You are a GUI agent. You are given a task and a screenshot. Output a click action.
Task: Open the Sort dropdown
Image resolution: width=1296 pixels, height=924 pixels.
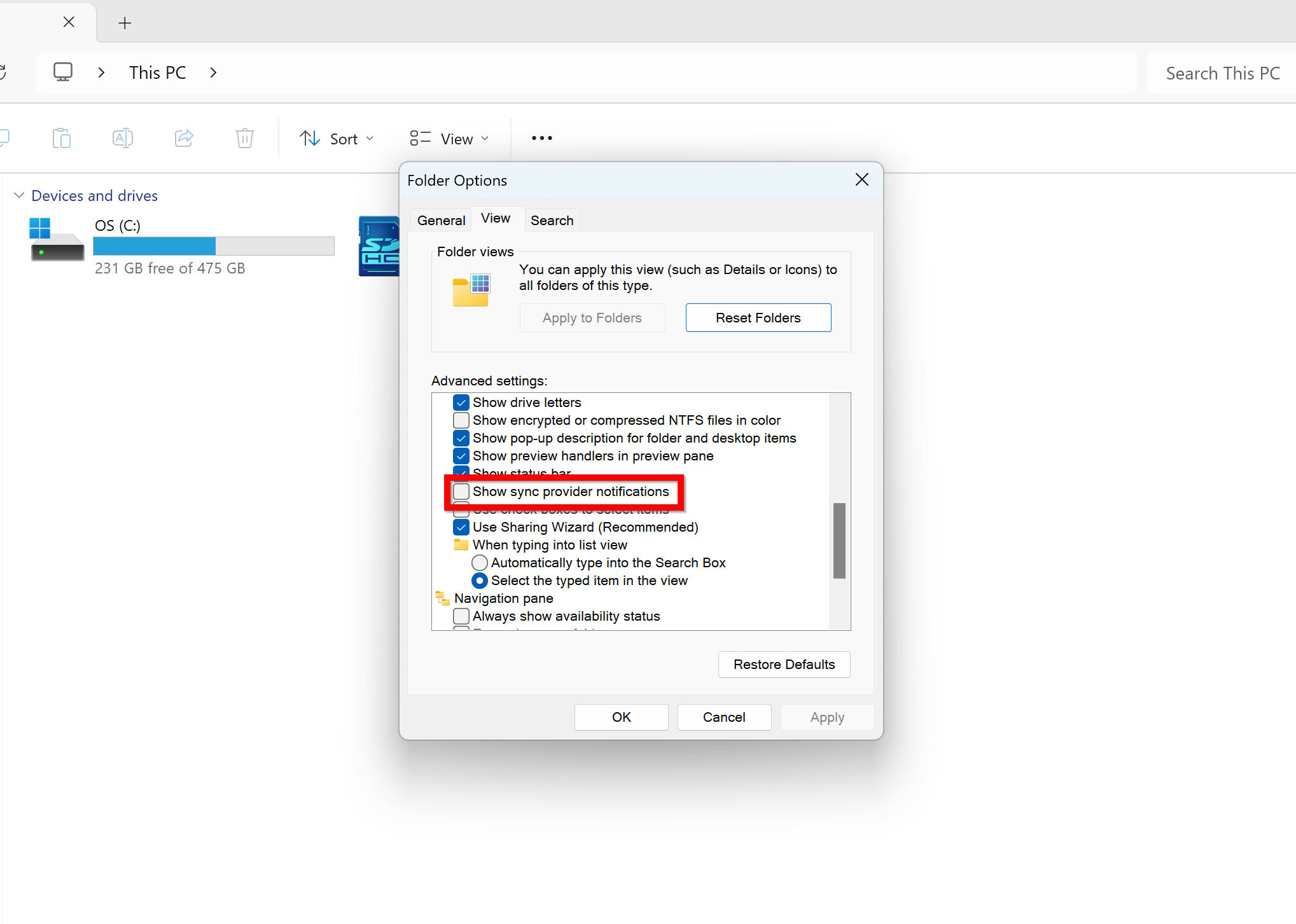pos(337,139)
